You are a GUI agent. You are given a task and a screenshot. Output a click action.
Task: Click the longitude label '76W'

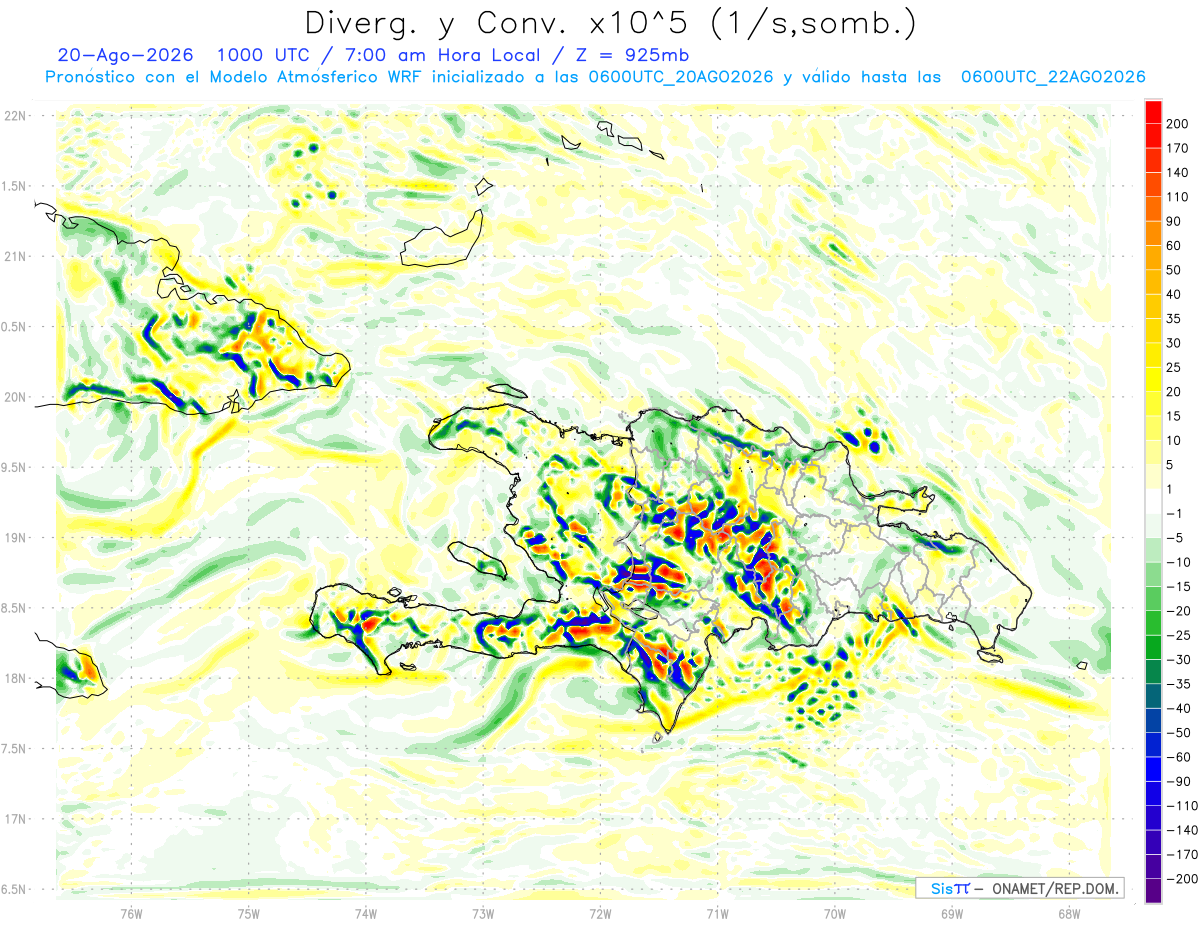131,914
